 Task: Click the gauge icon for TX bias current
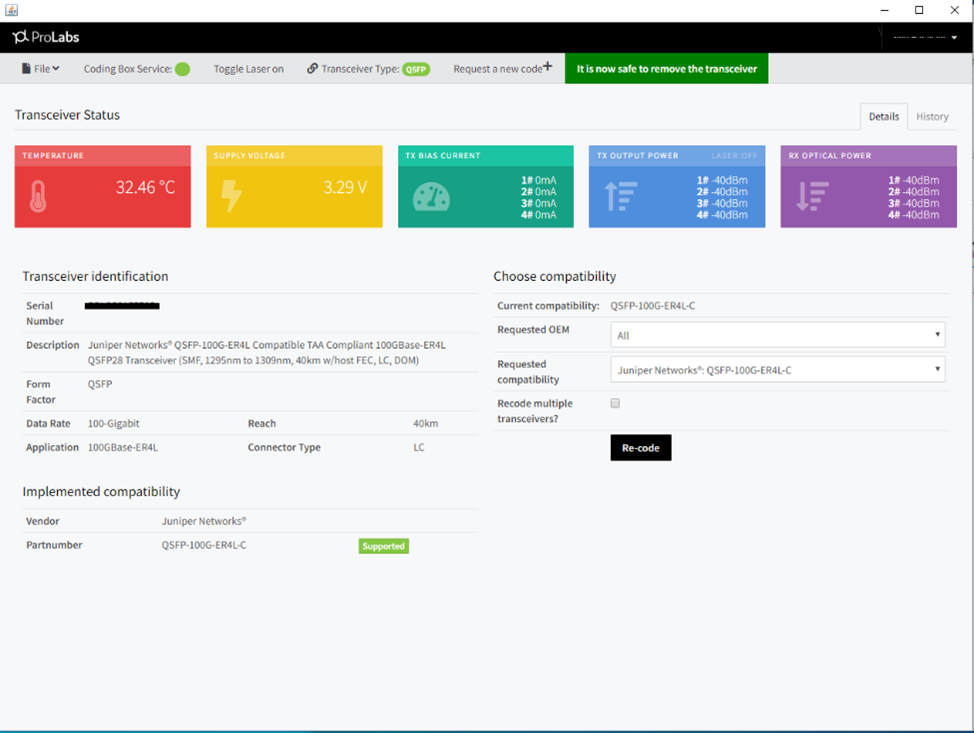[431, 197]
